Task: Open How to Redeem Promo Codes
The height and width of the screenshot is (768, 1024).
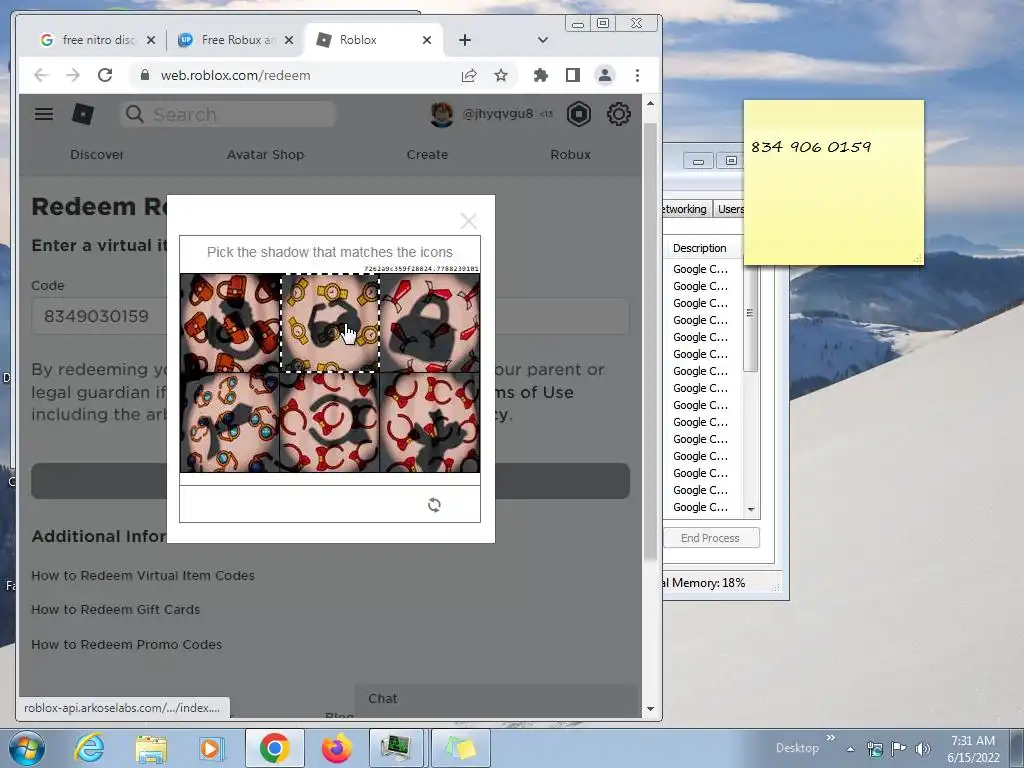Action: 127,645
